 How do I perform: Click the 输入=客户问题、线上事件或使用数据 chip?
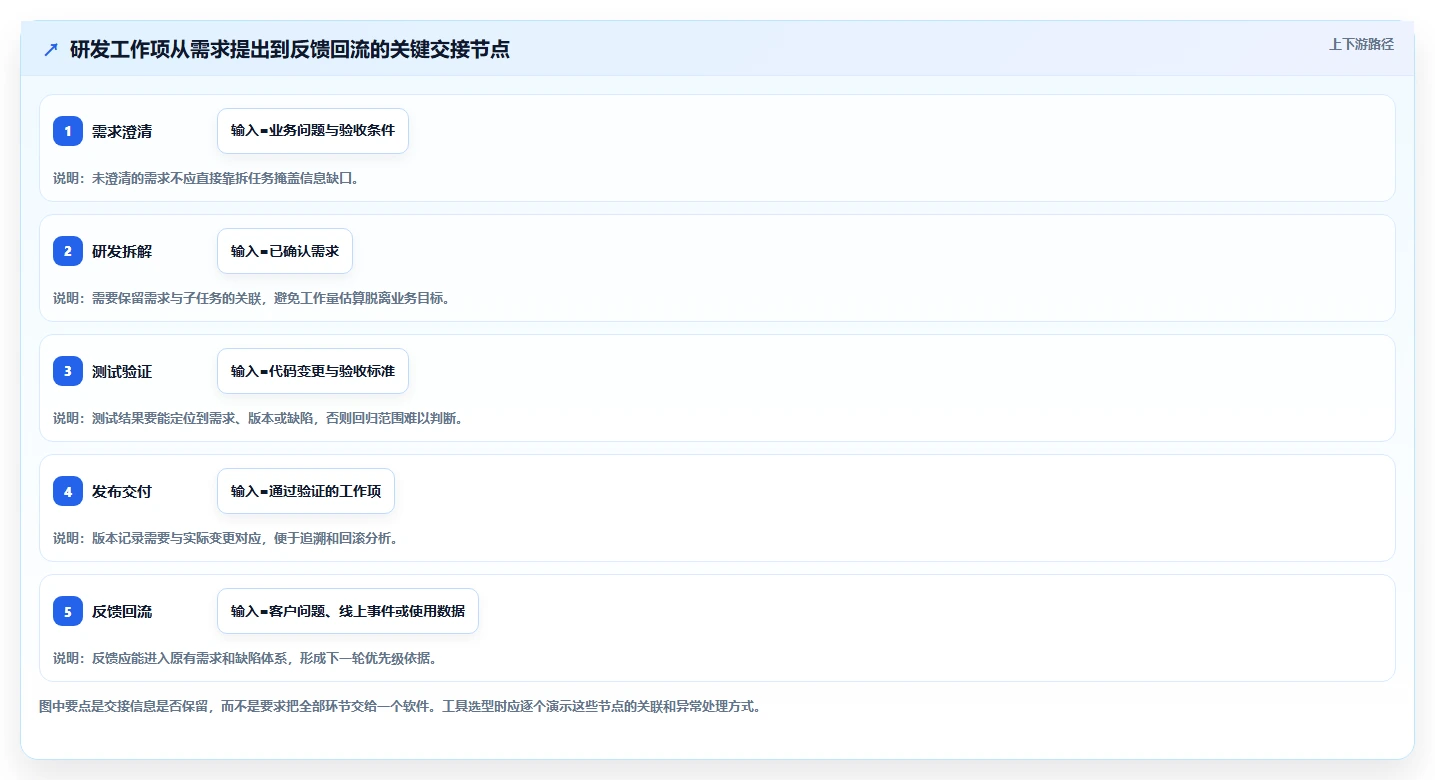(348, 611)
